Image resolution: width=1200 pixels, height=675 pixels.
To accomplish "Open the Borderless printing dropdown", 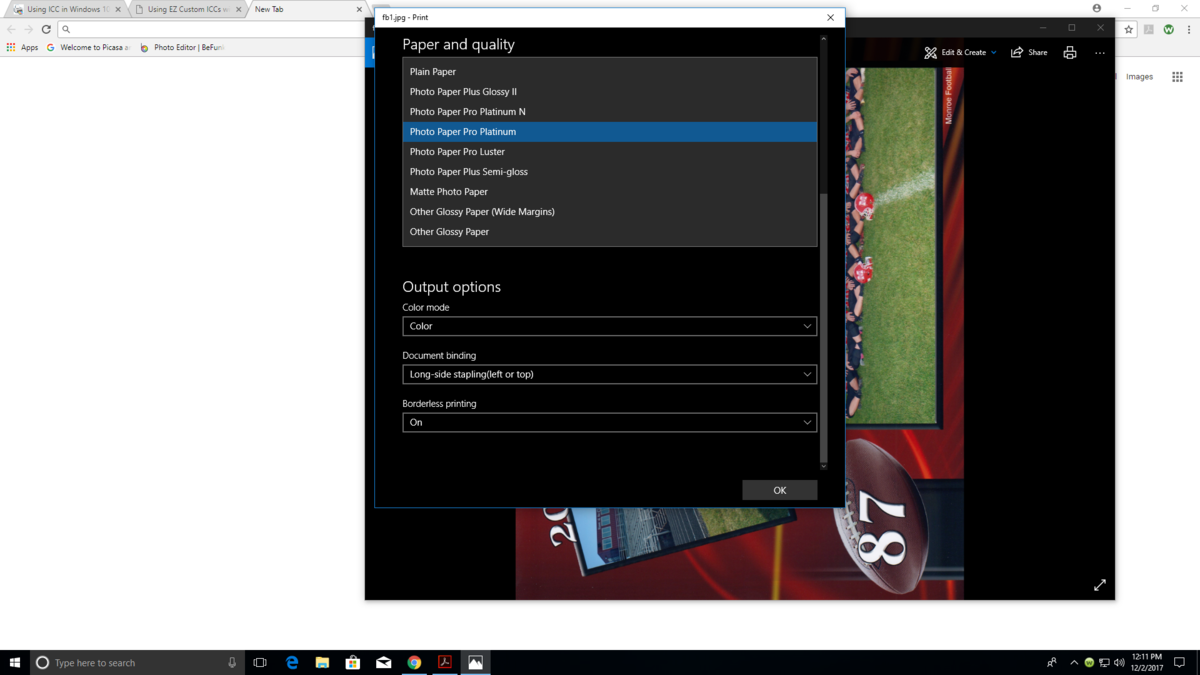I will 609,422.
